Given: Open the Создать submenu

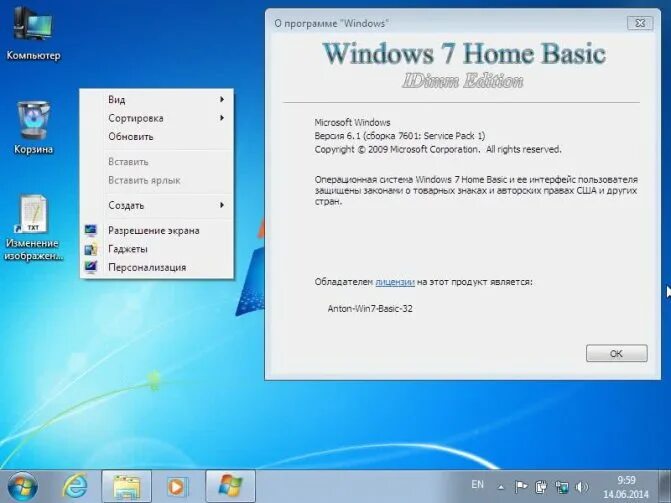Looking at the screenshot, I should click(x=157, y=205).
